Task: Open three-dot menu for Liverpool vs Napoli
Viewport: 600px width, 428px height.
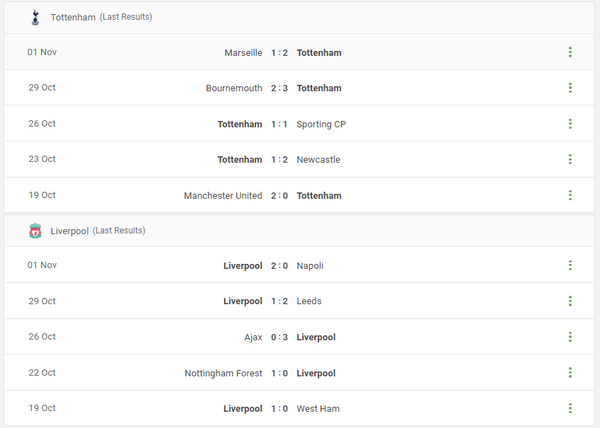Action: pyautogui.click(x=570, y=266)
